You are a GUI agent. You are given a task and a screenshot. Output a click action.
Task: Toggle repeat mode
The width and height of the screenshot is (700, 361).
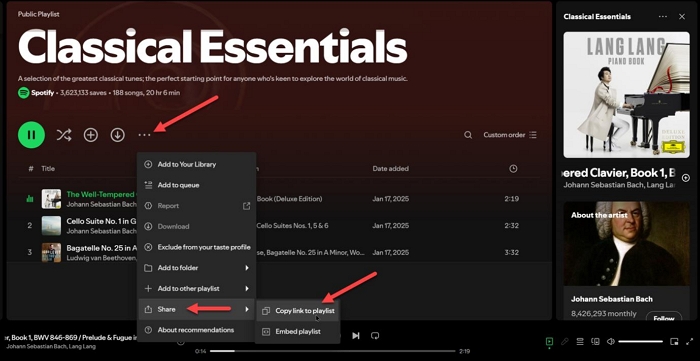click(x=375, y=336)
